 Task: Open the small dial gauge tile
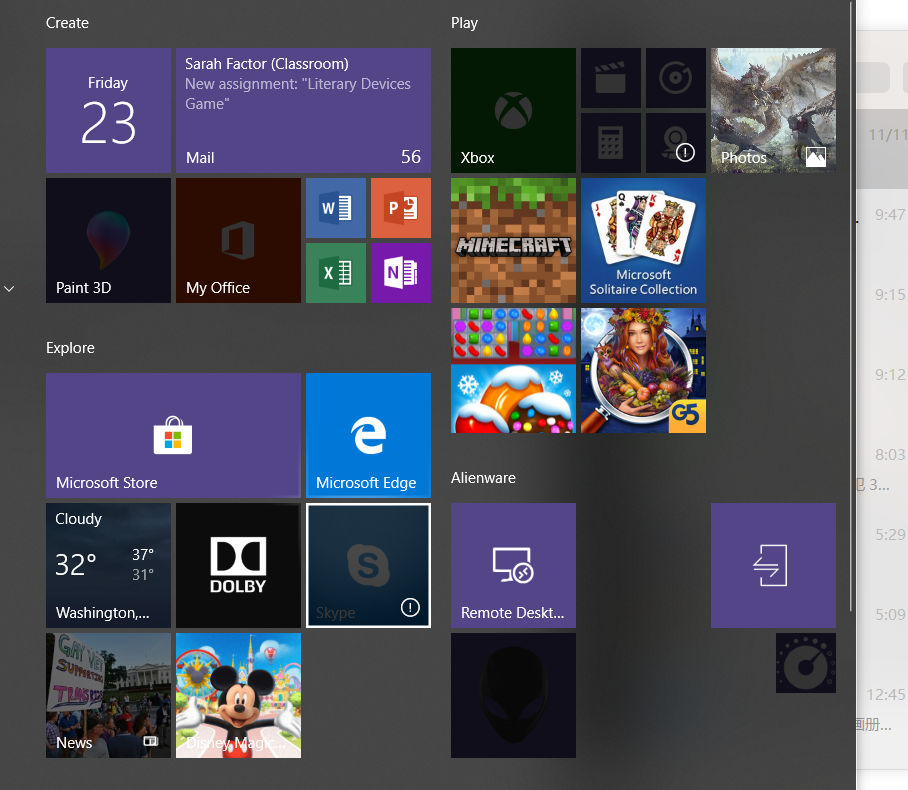(806, 663)
